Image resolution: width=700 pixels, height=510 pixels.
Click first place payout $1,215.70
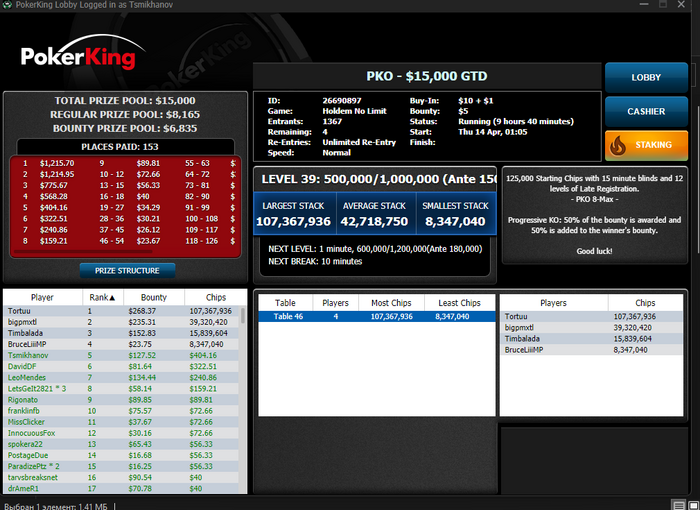tap(57, 163)
